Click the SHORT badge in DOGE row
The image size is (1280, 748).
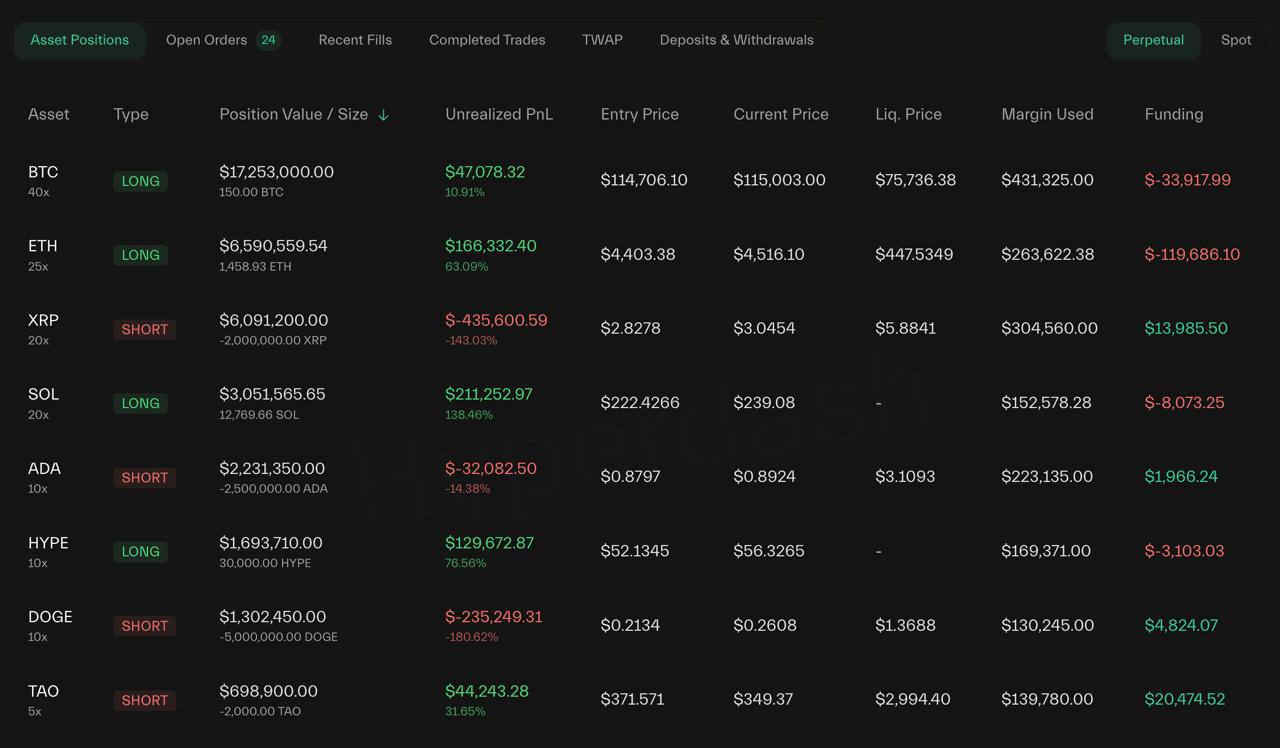(x=144, y=626)
